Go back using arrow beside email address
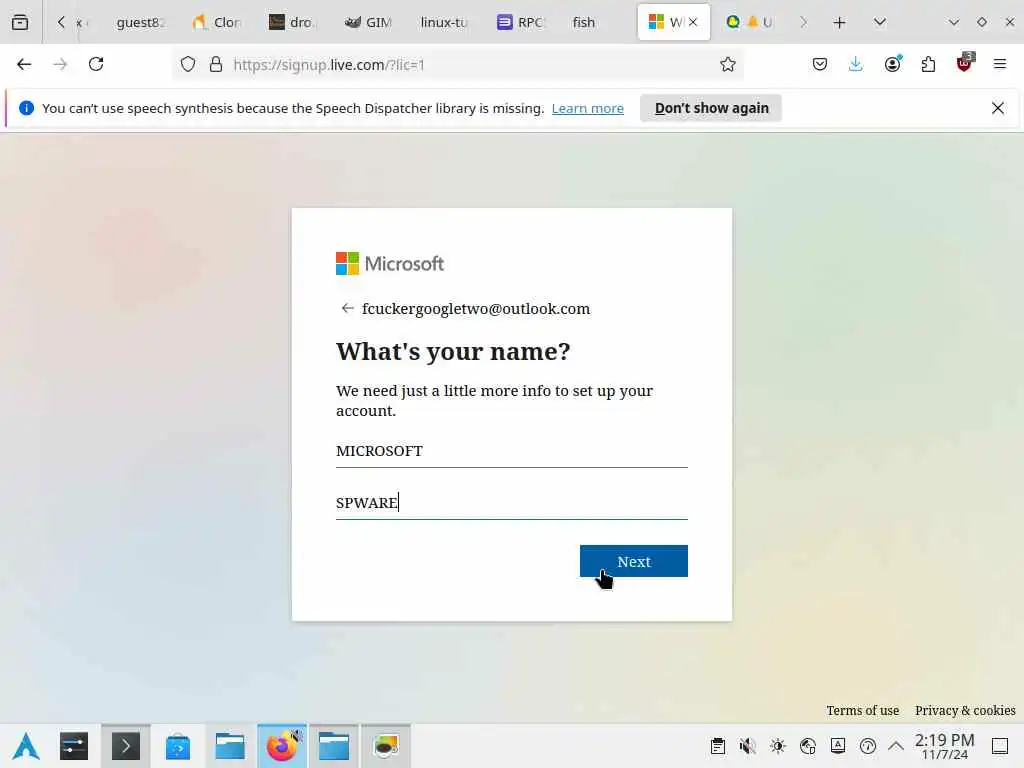 click(347, 308)
